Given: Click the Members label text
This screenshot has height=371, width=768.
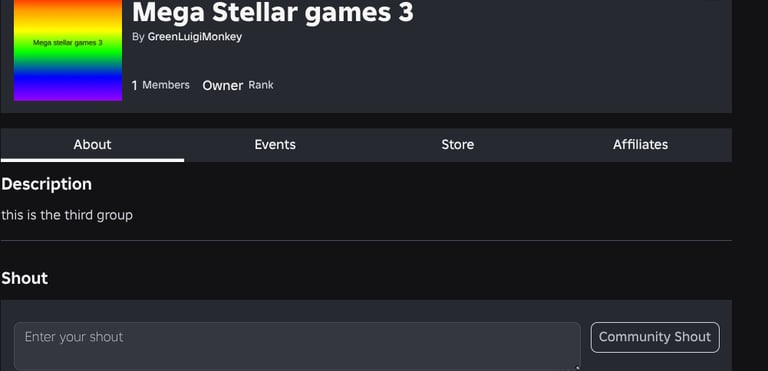Looking at the screenshot, I should [x=166, y=85].
